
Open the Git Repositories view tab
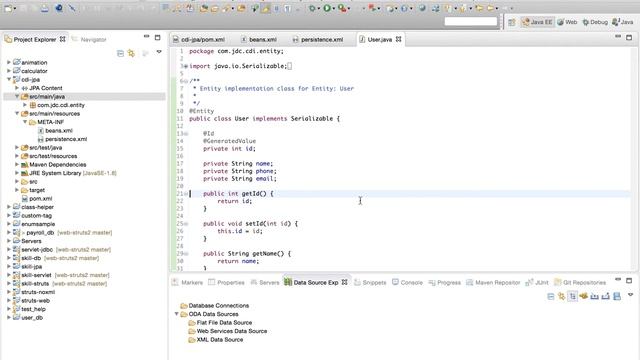(580, 282)
